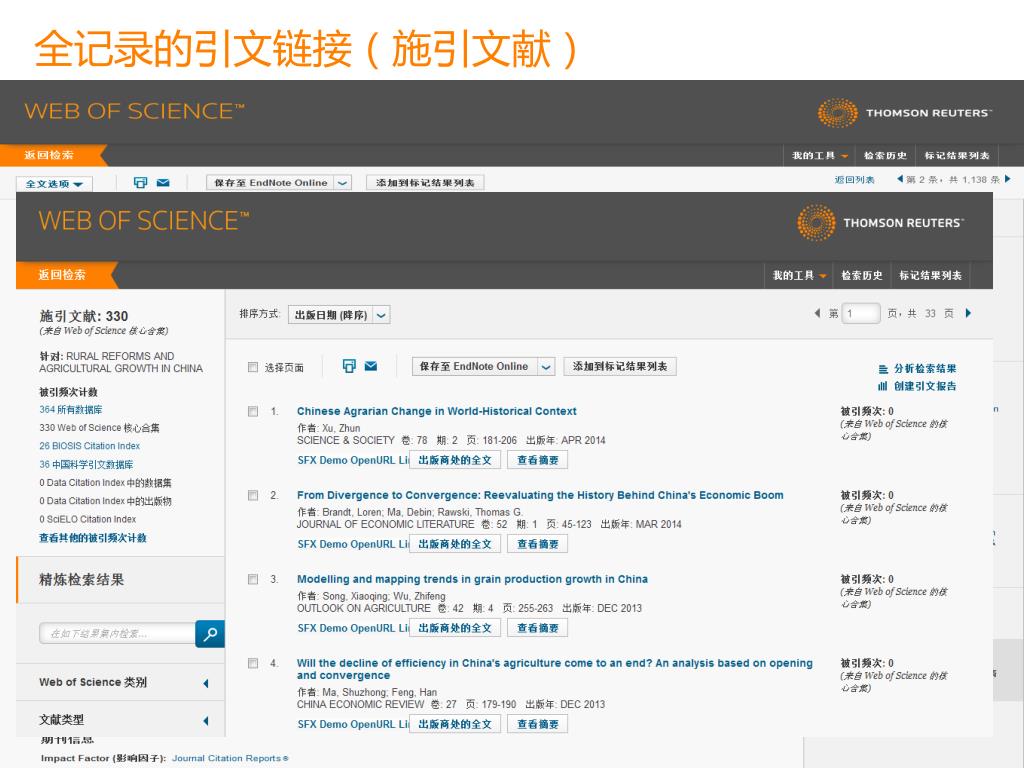
Task: Click print icon in background record toolbar
Action: (x=140, y=183)
